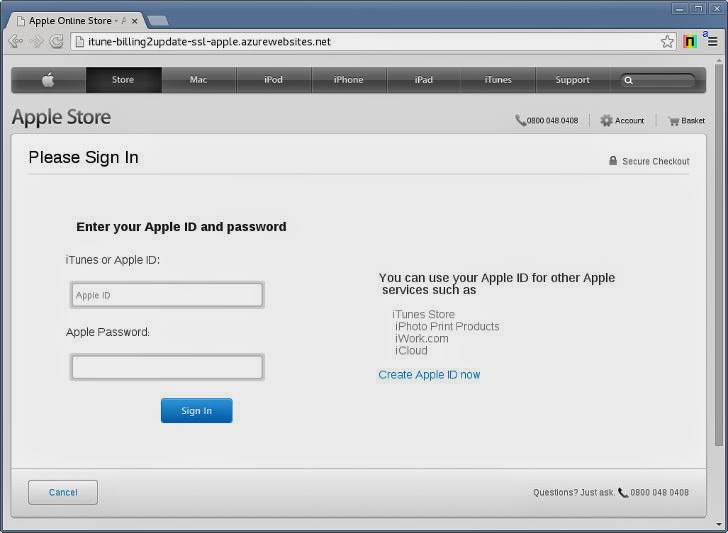Open the Support navigation item
Viewport: 728px width, 533px height.
point(572,80)
